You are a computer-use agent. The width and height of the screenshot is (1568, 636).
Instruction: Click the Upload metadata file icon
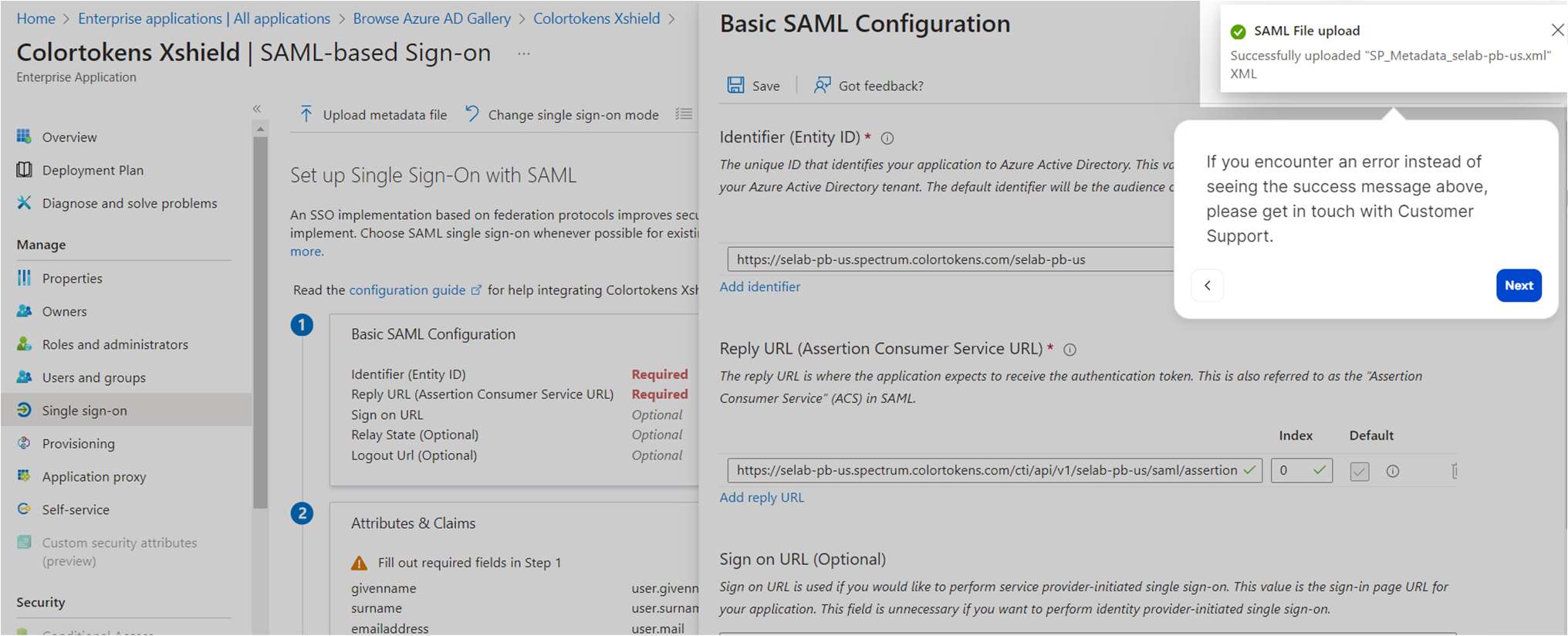306,113
